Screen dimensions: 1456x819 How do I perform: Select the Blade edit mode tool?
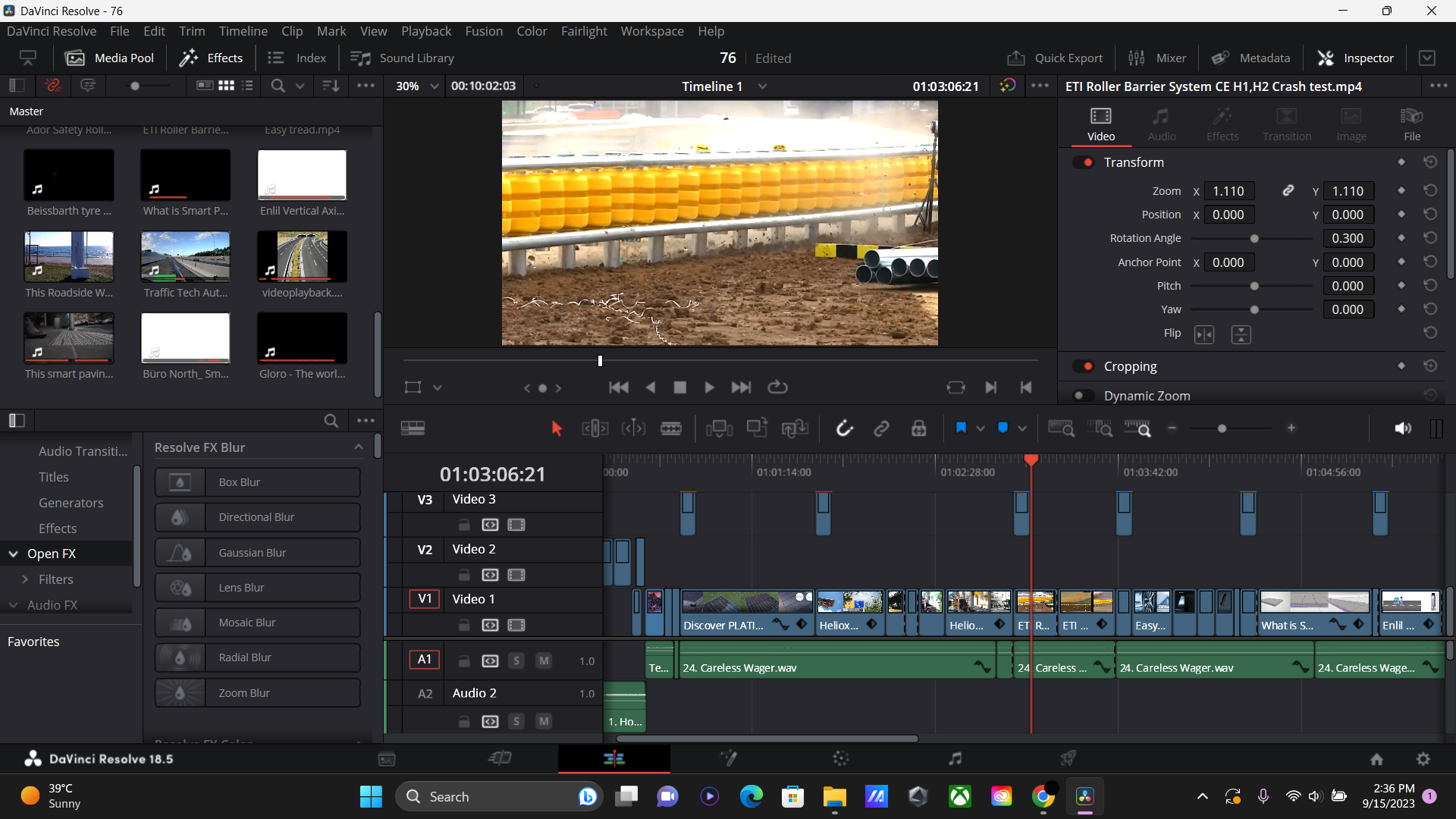point(670,428)
